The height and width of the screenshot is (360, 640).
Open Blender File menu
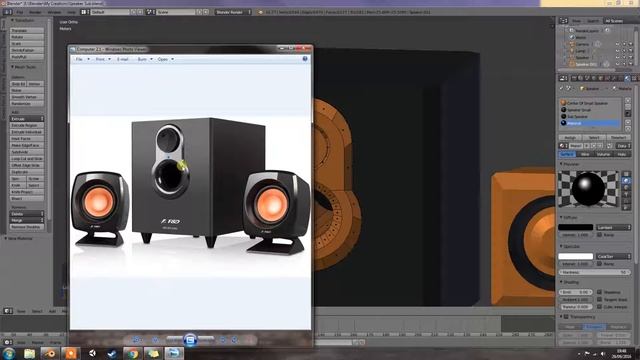(20, 12)
